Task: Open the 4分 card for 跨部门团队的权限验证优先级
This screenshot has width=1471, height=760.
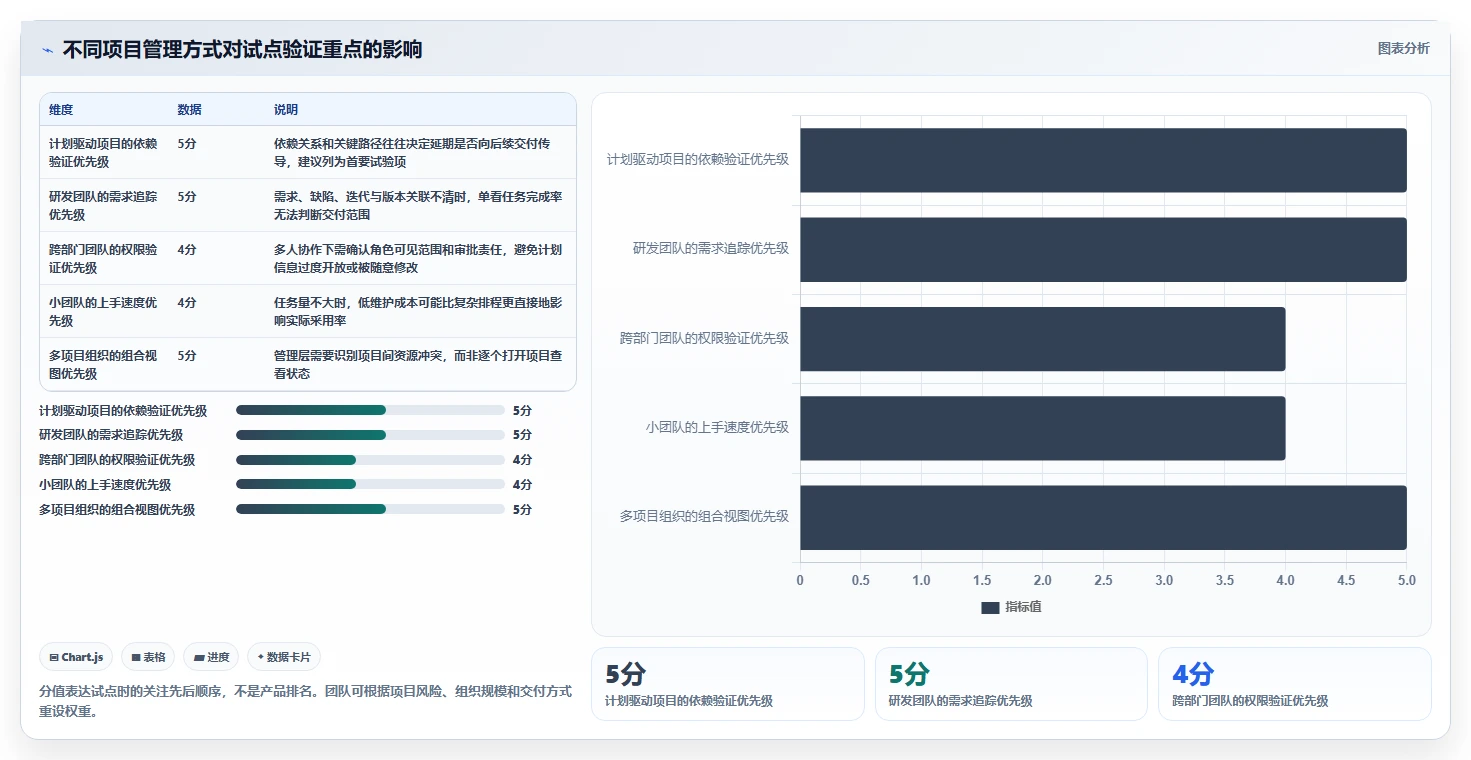Action: pyautogui.click(x=1295, y=684)
